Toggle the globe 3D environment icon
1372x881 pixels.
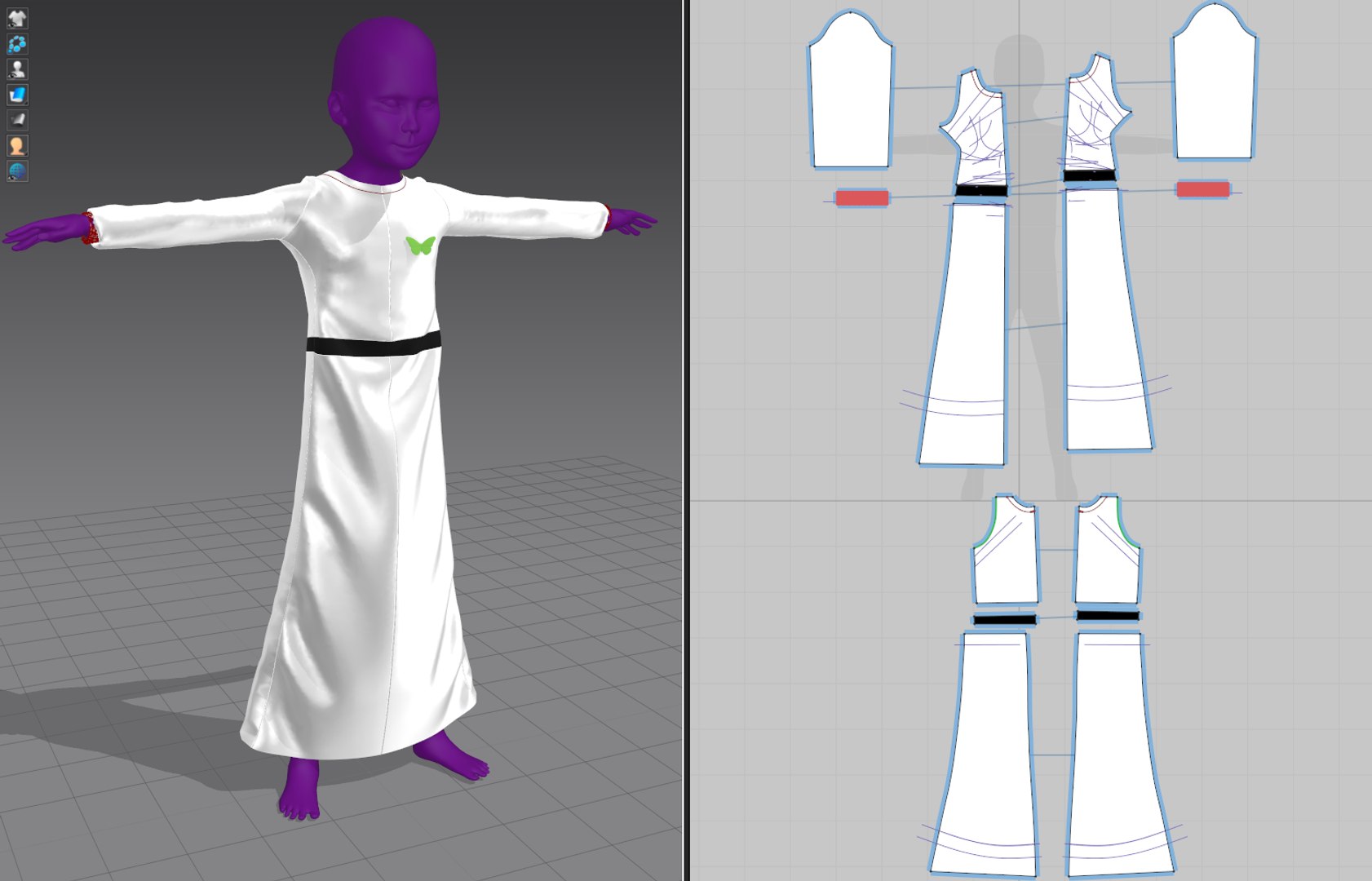pyautogui.click(x=17, y=170)
